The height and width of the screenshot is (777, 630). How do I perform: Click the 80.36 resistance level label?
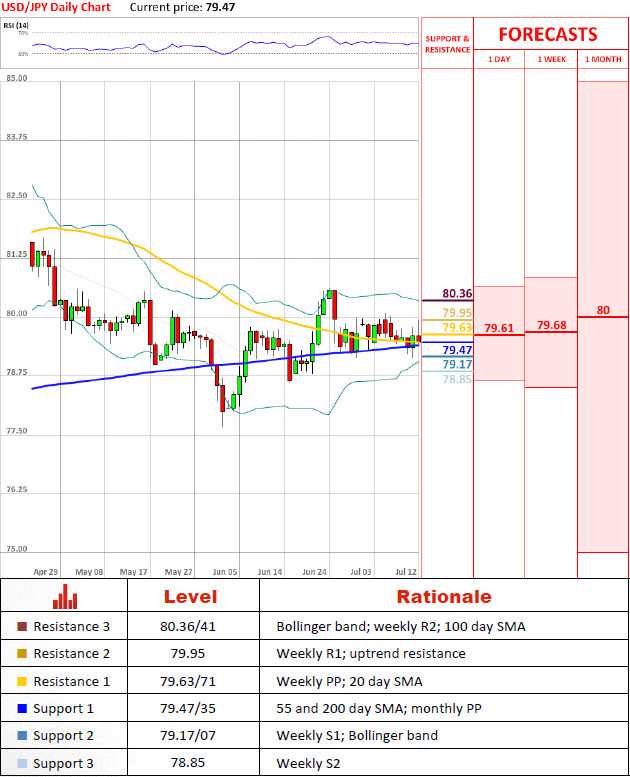tap(457, 293)
